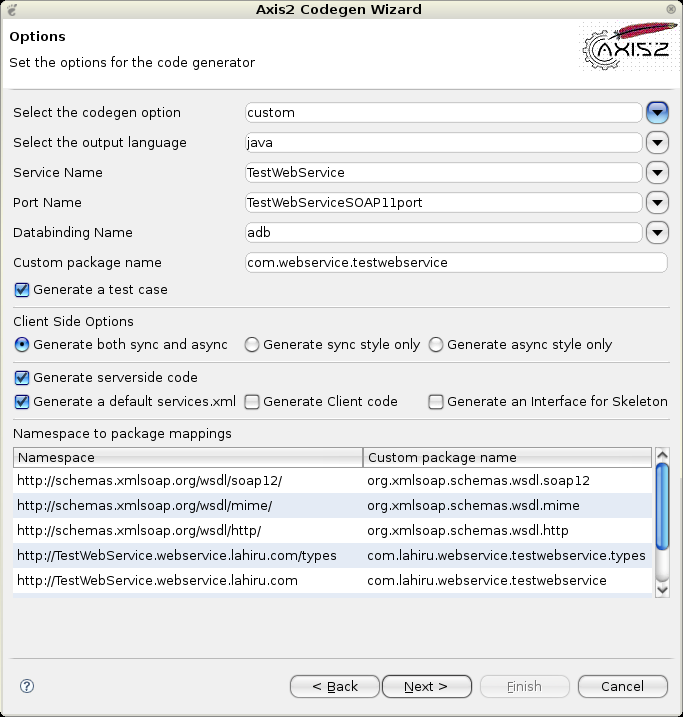
Task: Disable Generate serverside code checkbox
Action: click(22, 378)
